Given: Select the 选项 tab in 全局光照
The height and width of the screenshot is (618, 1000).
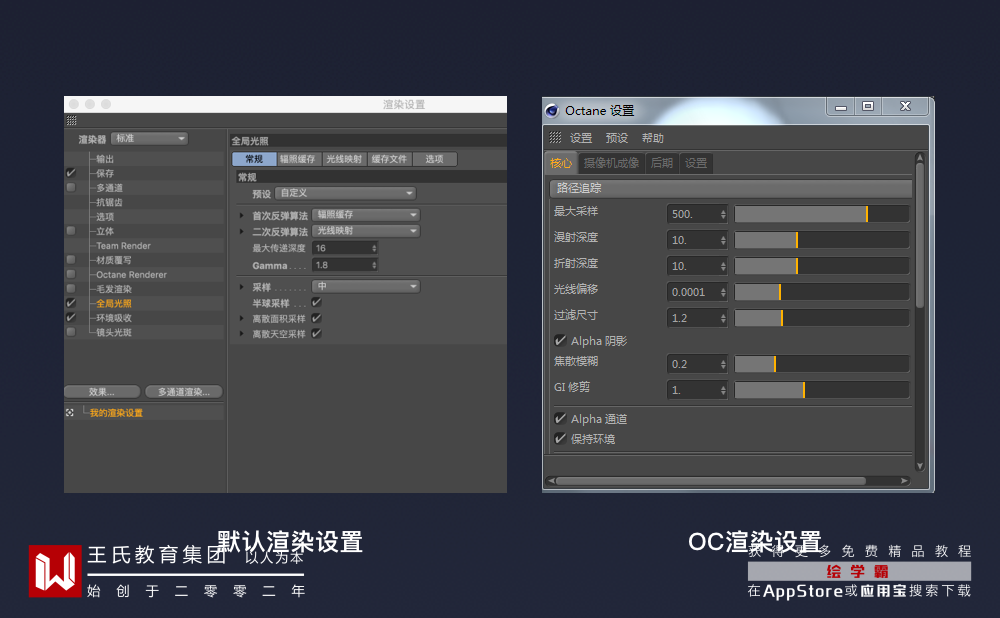Looking at the screenshot, I should coord(434,159).
